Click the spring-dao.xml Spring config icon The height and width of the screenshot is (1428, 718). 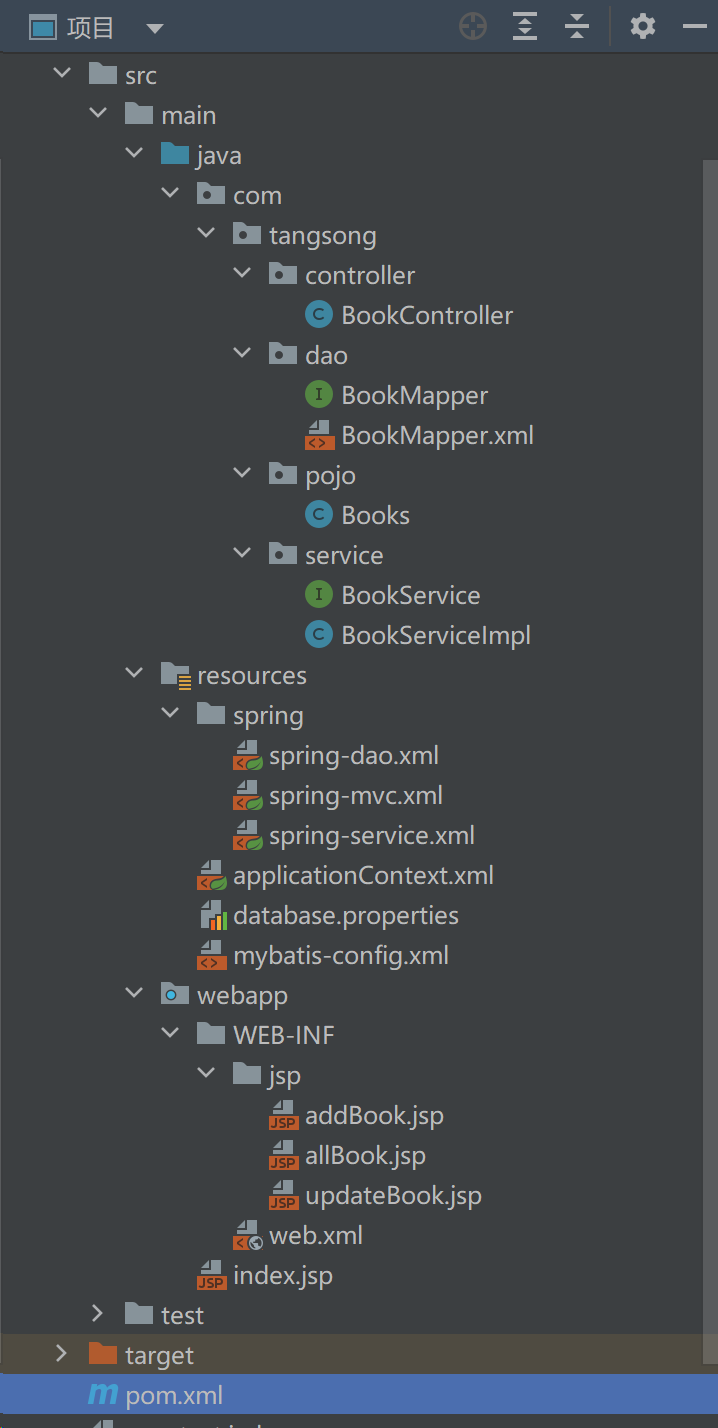click(x=247, y=755)
